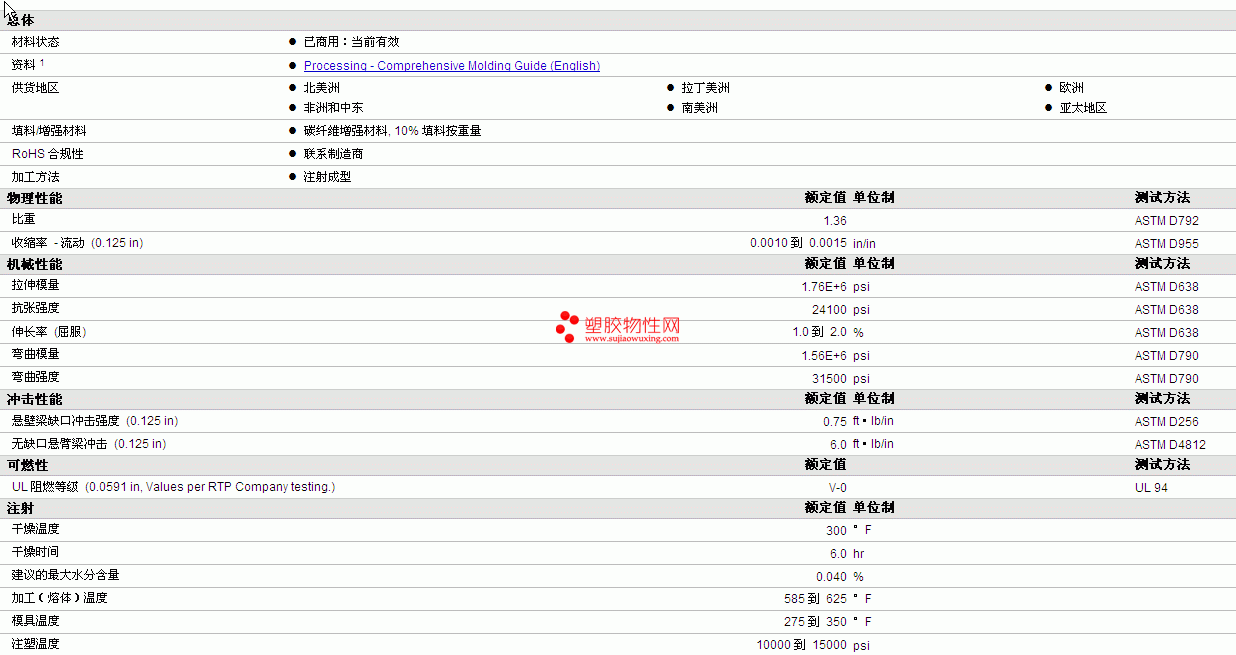Click the 建议的最大水分含量 row label

[66, 575]
